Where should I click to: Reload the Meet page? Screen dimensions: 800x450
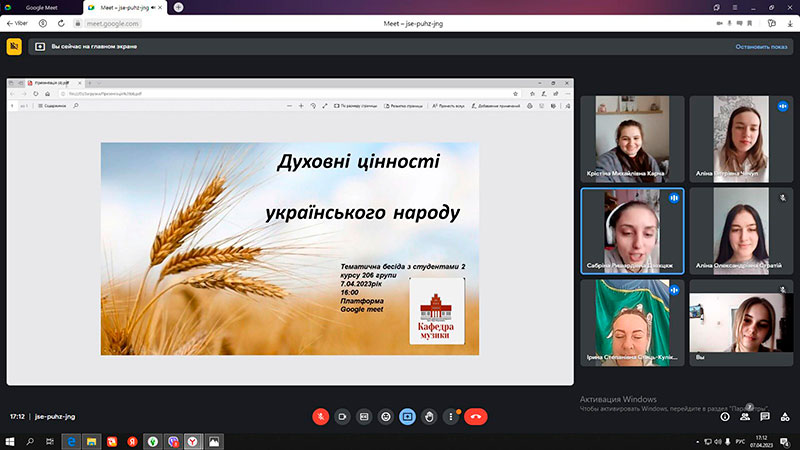point(61,23)
